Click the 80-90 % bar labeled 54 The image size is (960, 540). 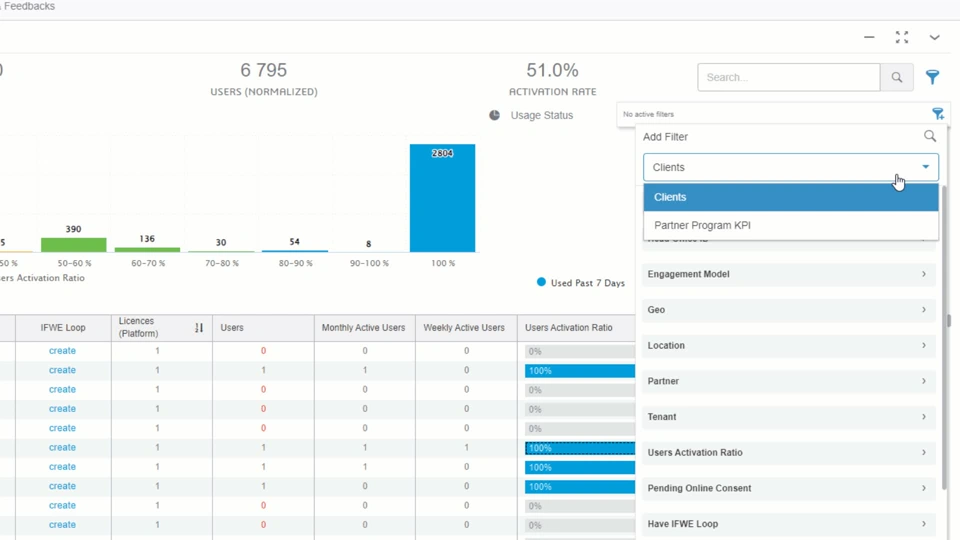tap(295, 251)
